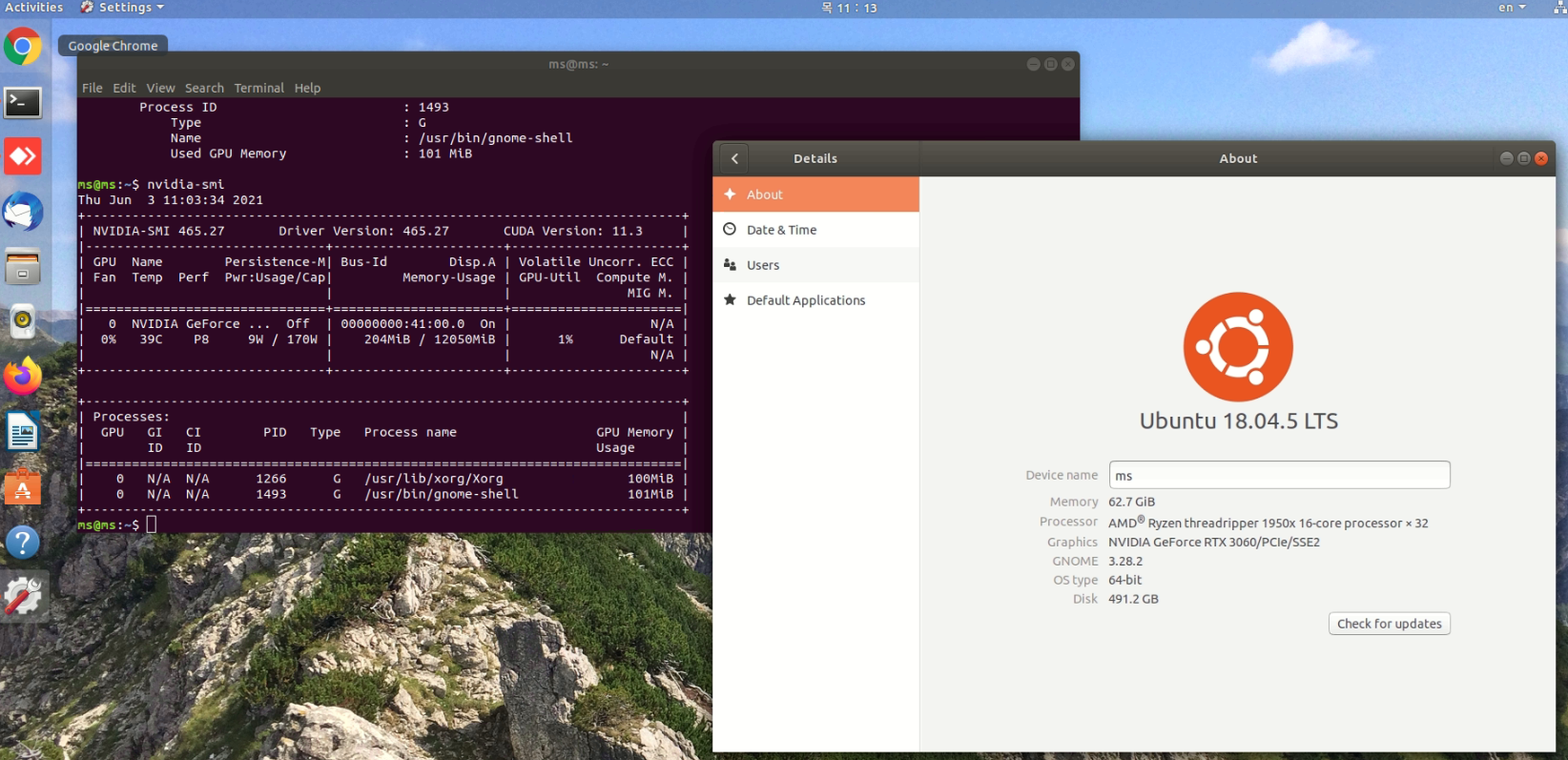Screen dimensions: 1568x760
Task: Click OS type value '64-bit'
Action: (1124, 580)
